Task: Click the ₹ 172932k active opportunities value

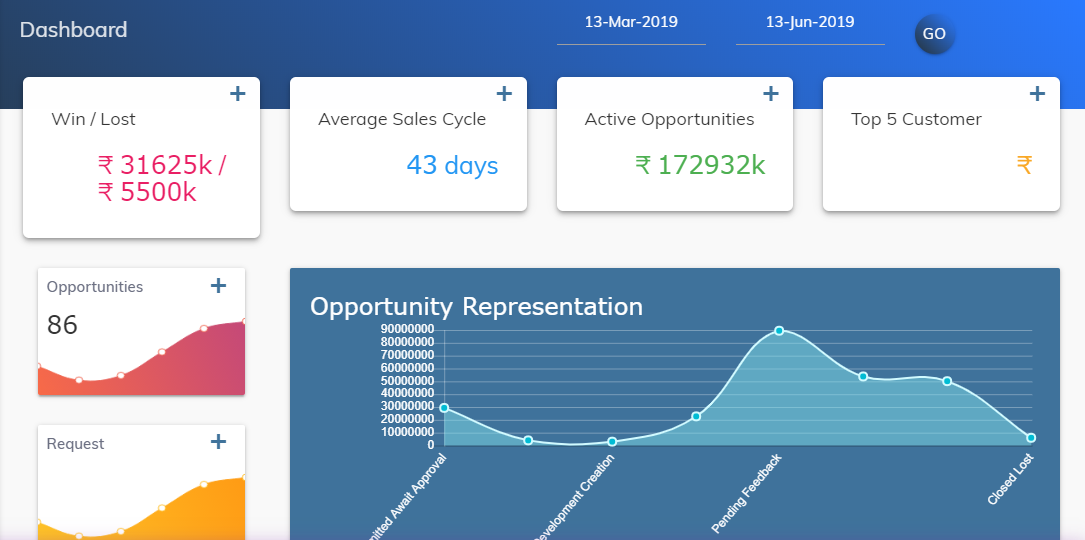Action: click(700, 165)
